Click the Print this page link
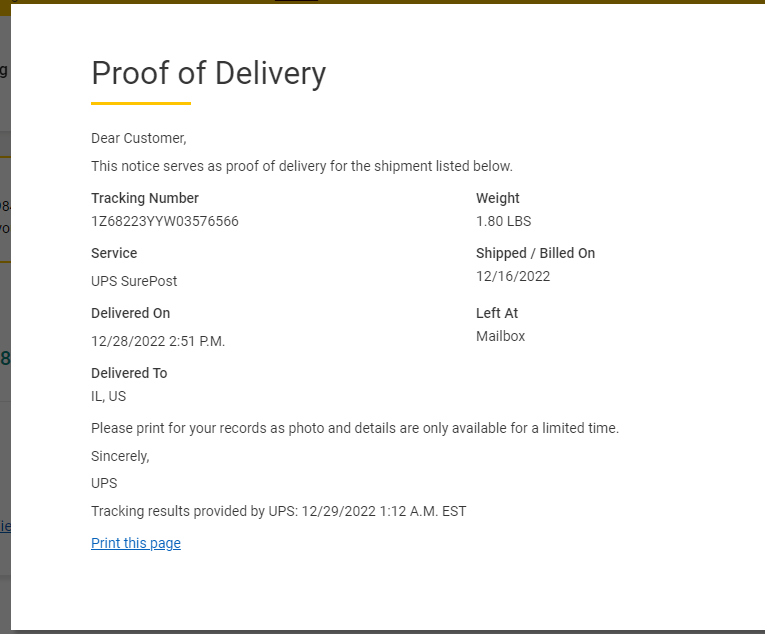Screen dimensions: 765x634 (x=136, y=543)
